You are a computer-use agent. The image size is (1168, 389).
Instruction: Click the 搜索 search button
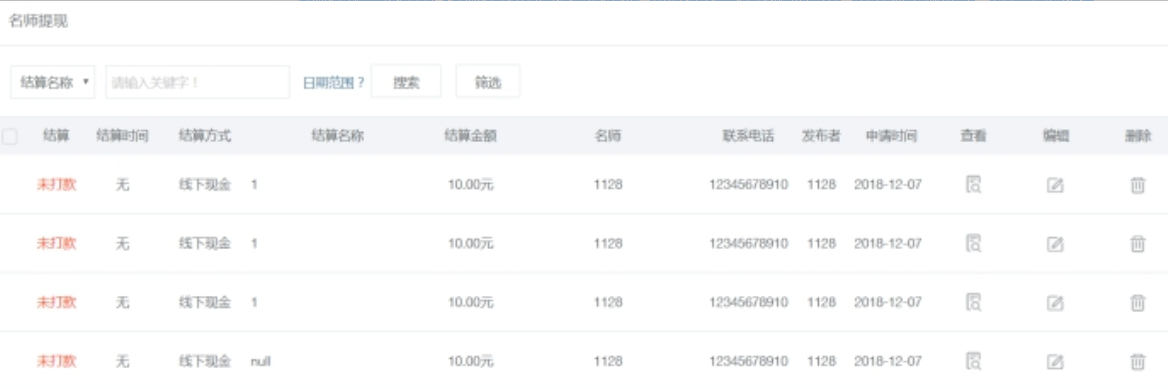click(406, 82)
